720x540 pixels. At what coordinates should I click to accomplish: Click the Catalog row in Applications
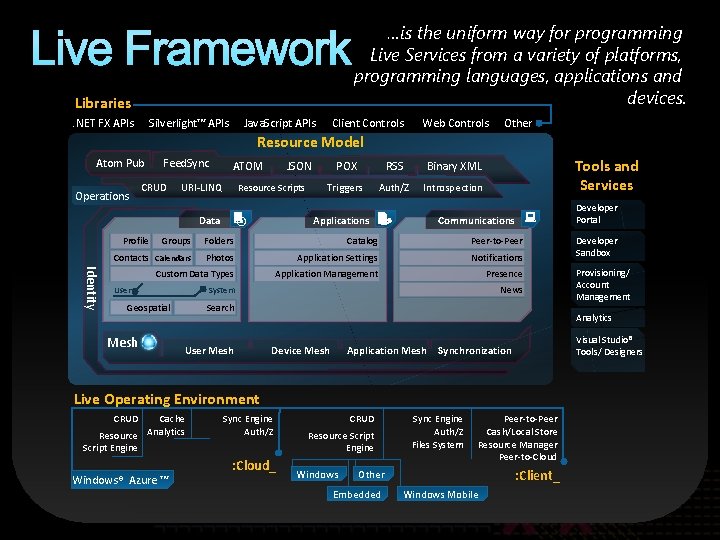(x=317, y=241)
